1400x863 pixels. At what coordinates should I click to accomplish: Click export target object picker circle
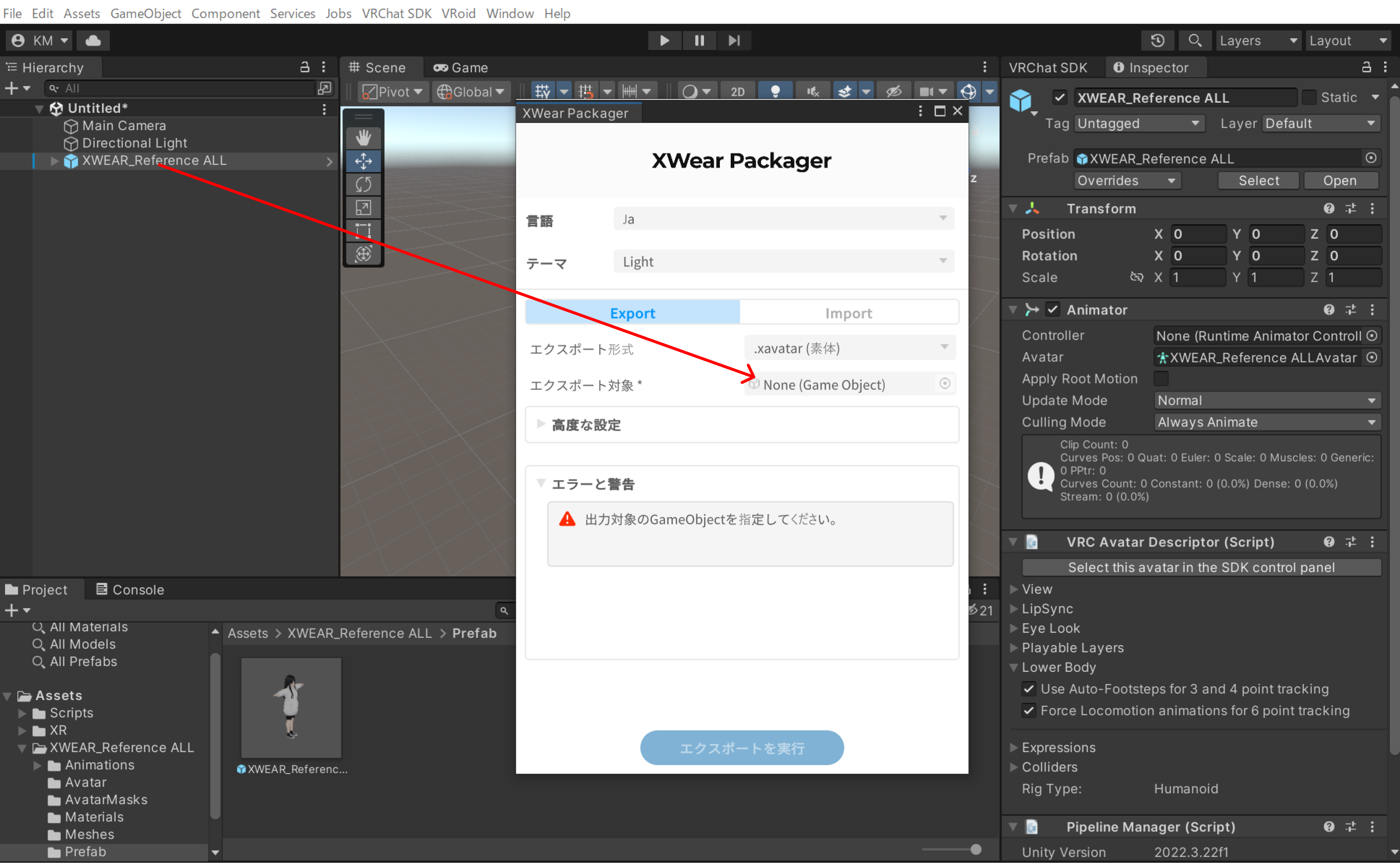[x=945, y=383]
